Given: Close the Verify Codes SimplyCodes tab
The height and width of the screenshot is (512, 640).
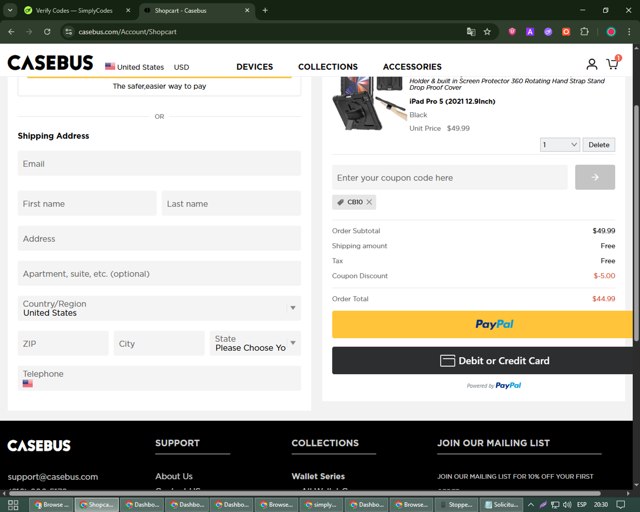Looking at the screenshot, I should click(x=128, y=11).
